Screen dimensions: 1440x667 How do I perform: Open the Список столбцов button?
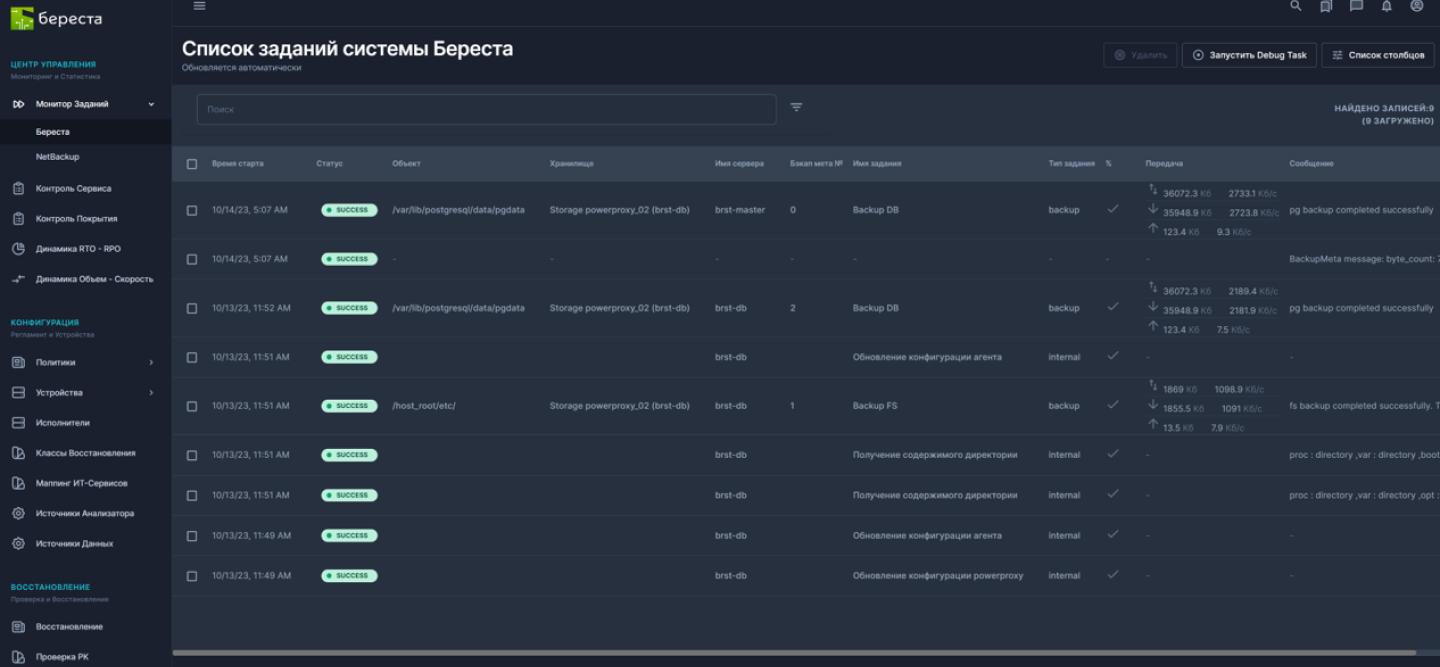point(1378,55)
